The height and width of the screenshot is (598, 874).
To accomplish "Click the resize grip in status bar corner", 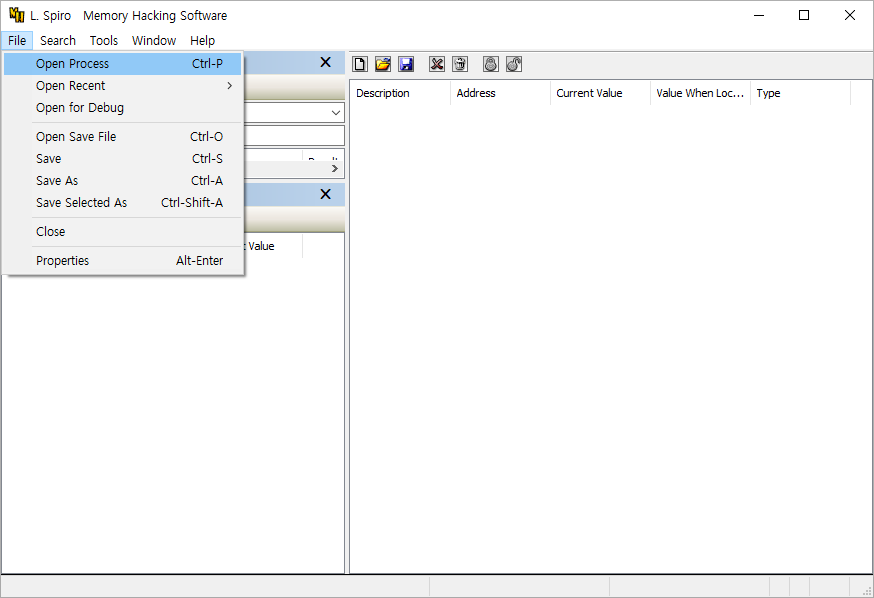I will point(867,591).
